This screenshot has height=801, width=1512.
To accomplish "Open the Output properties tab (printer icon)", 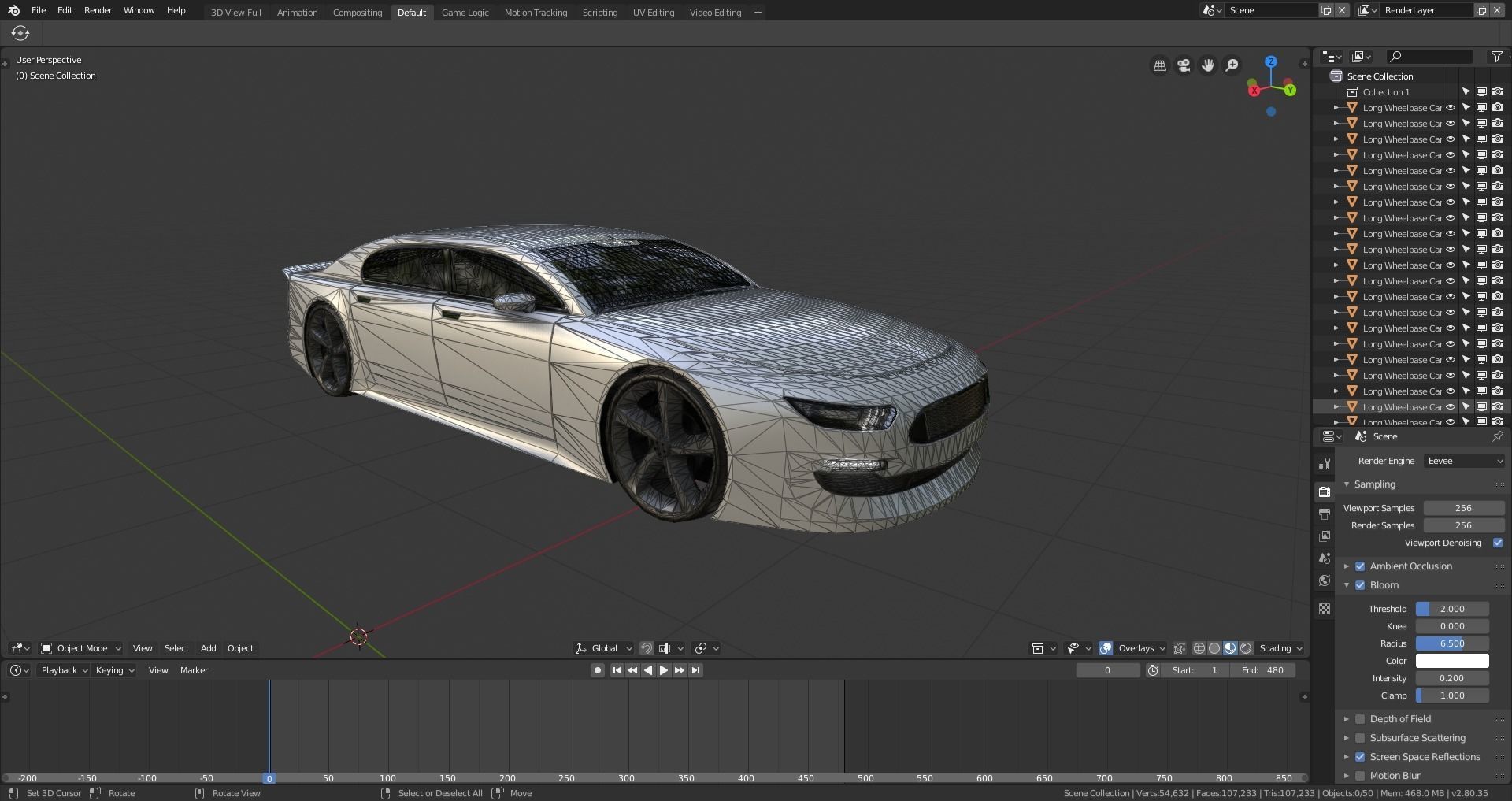I will click(1325, 514).
